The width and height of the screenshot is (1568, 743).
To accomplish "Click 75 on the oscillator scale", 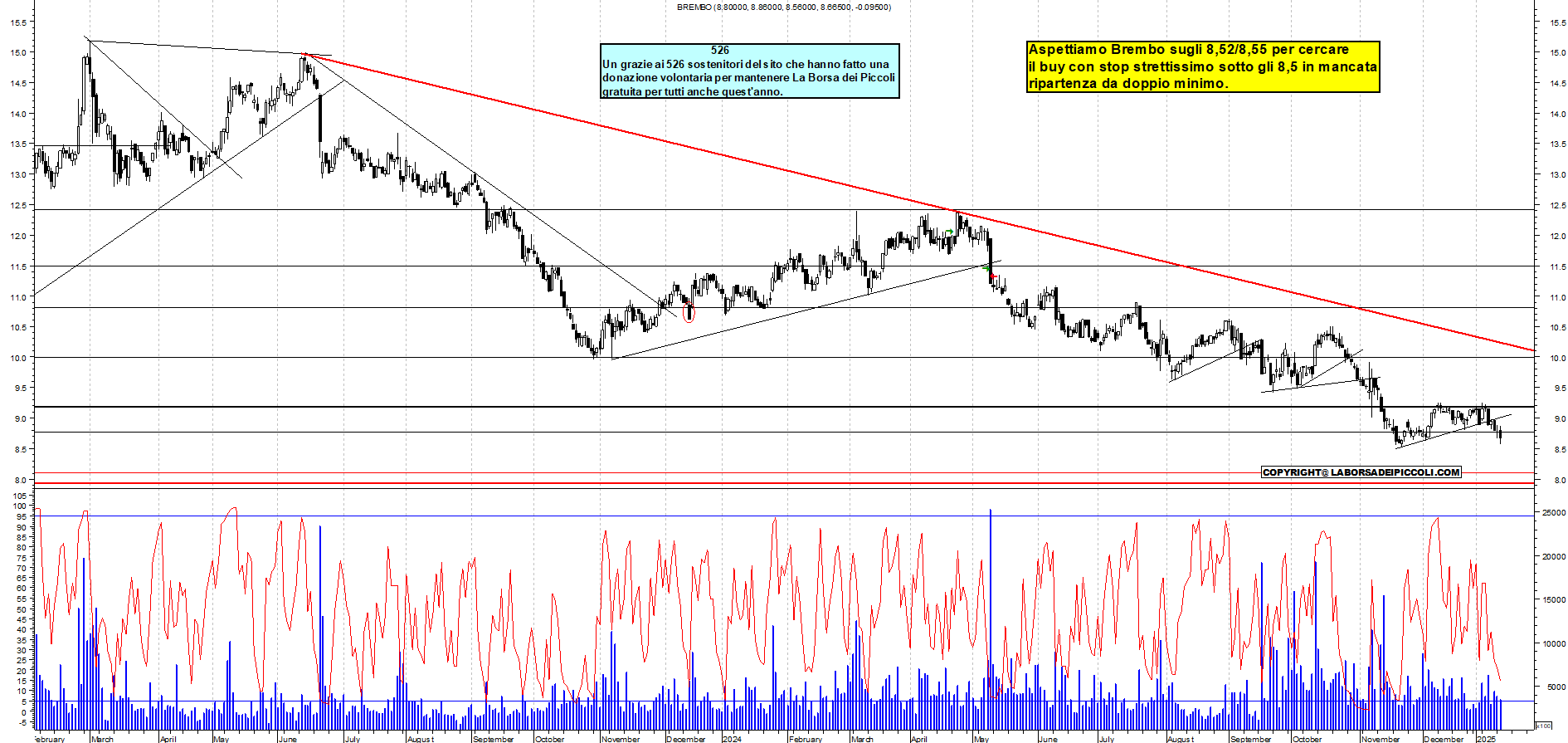I will 22,558.
